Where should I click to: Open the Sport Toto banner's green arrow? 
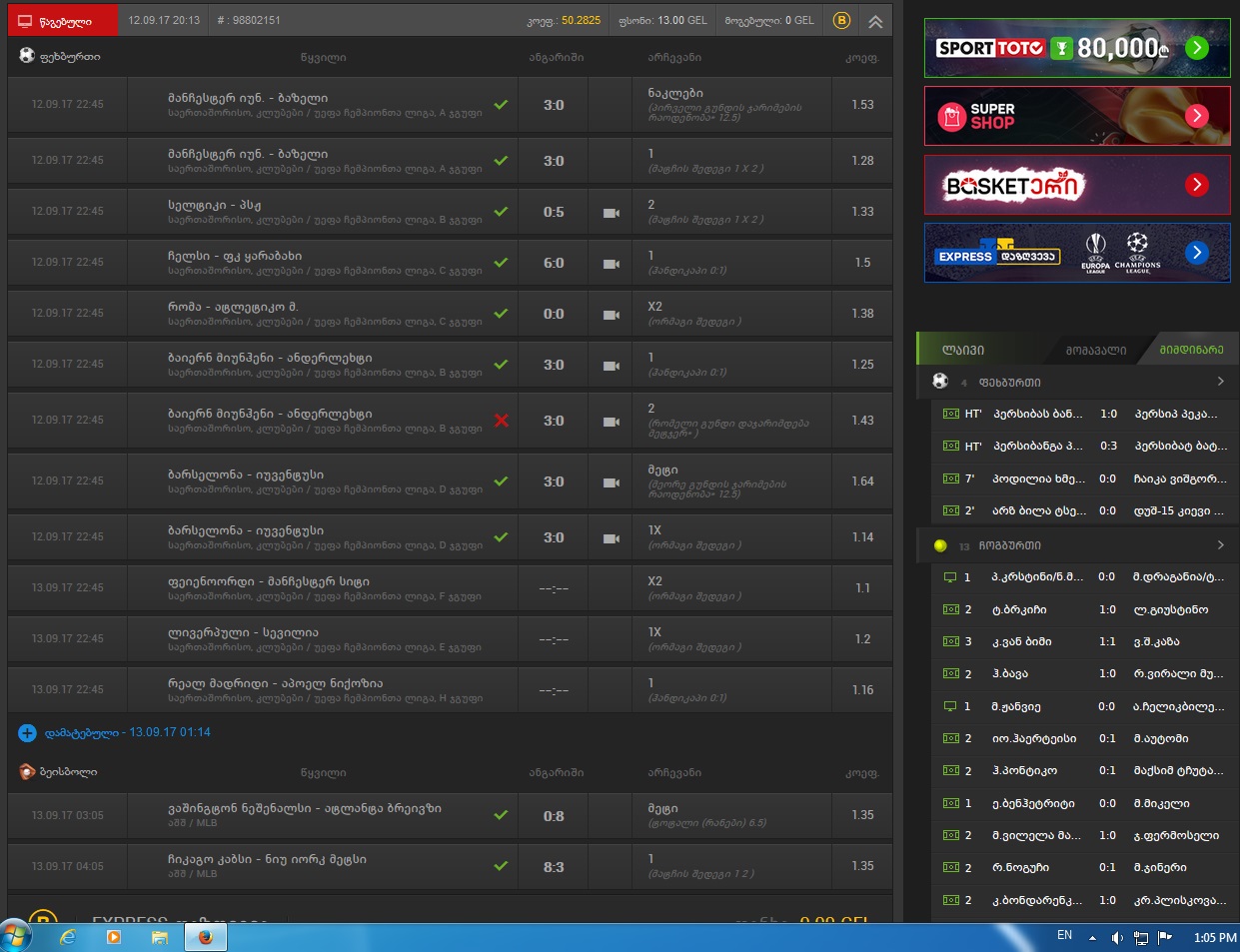point(1197,48)
